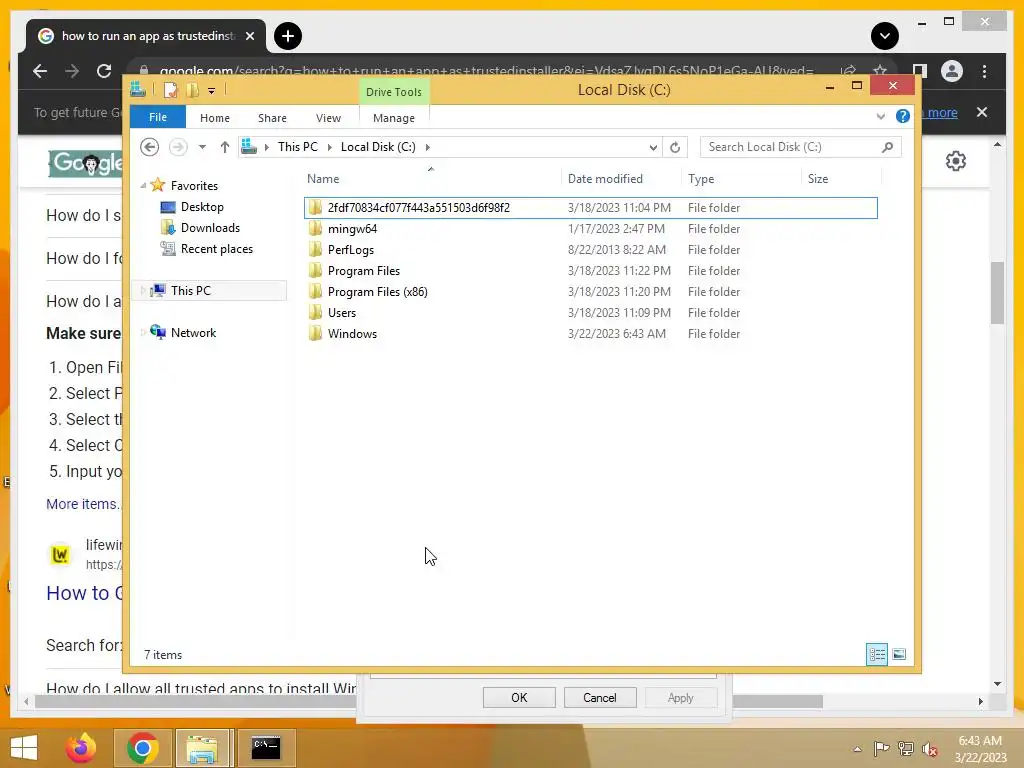Select Downloads in Favorites

pos(200,228)
